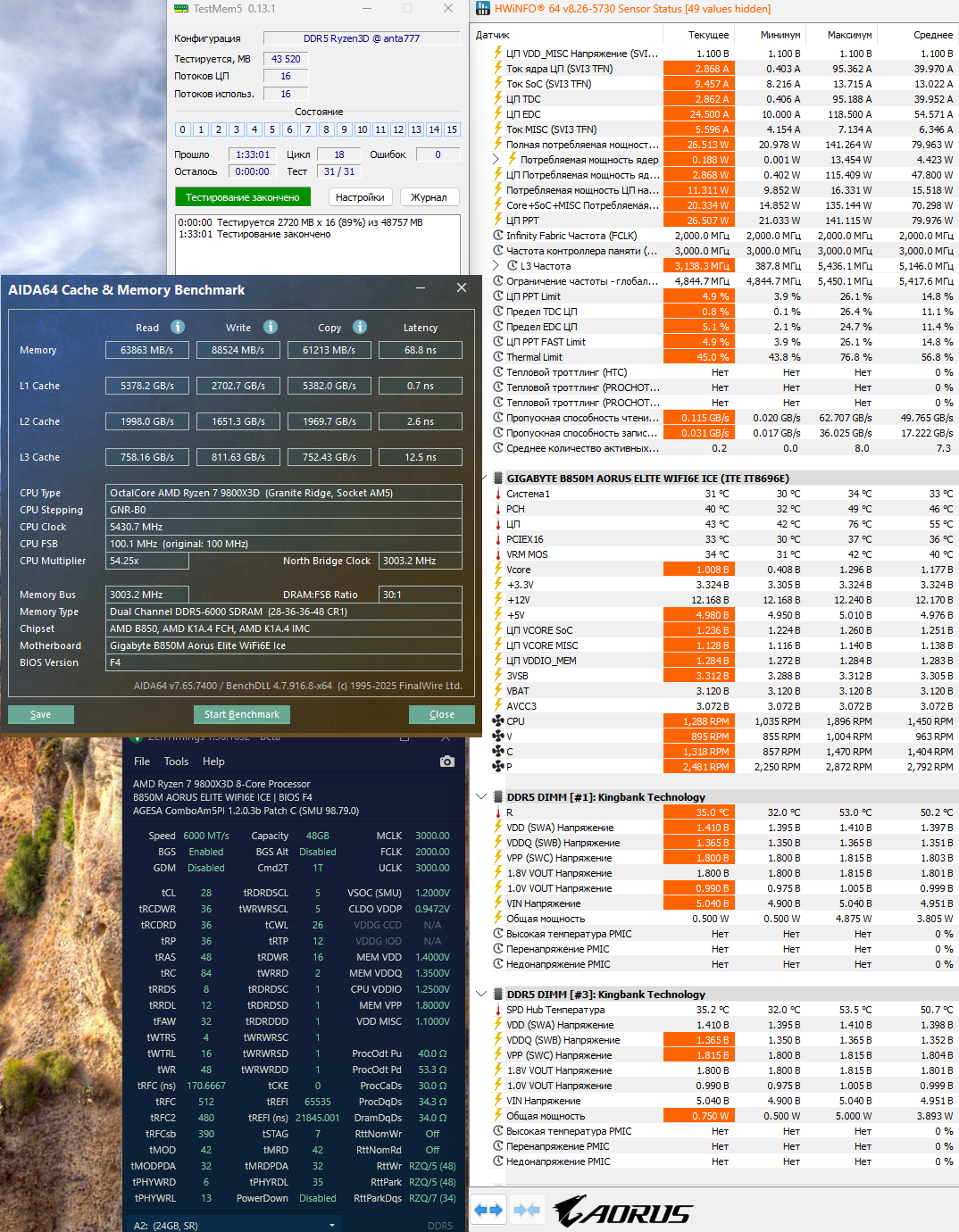The height and width of the screenshot is (1232, 959).
Task: Click the Среднее column header in HWiNFO
Action: (x=919, y=35)
